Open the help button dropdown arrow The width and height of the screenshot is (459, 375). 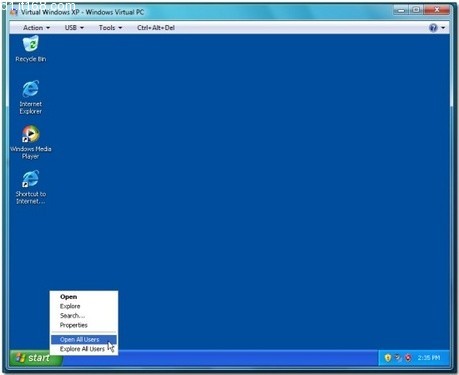point(443,28)
